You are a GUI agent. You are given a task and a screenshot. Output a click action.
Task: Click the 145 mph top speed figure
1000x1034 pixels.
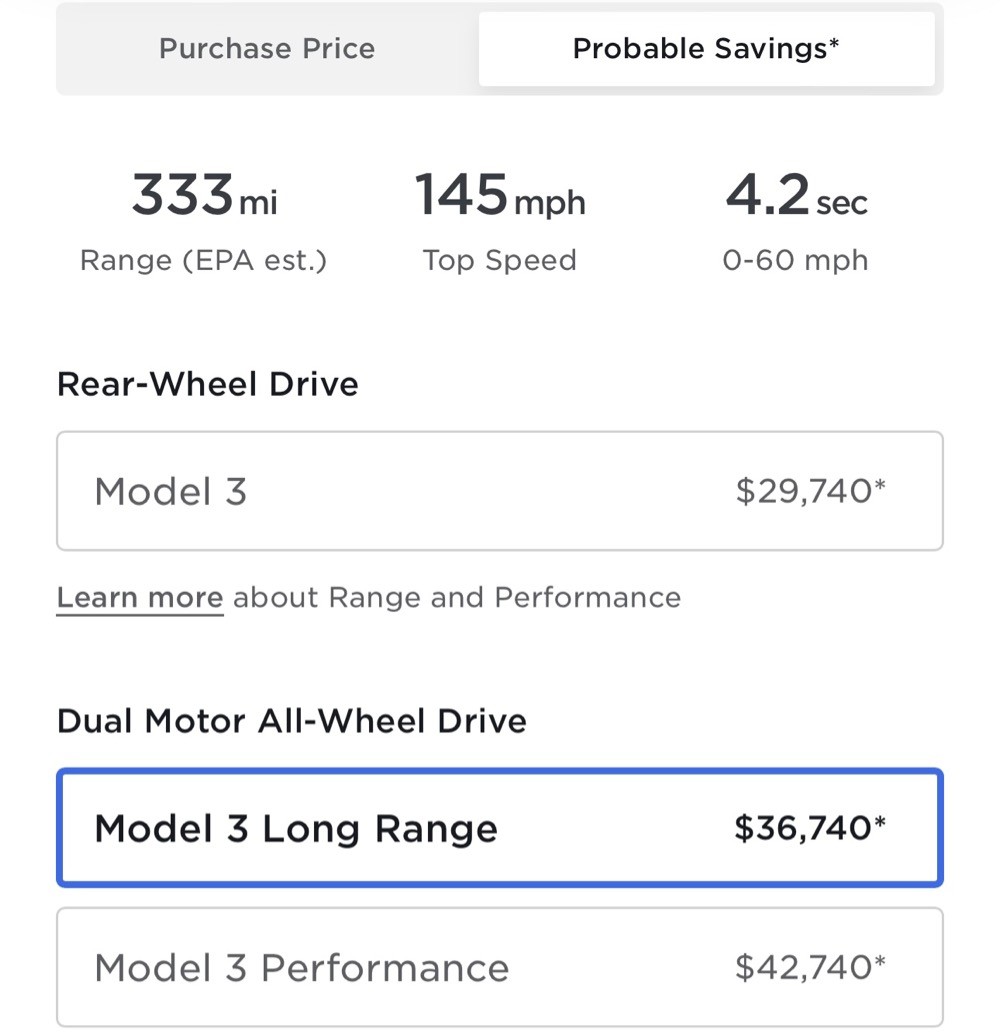point(500,195)
